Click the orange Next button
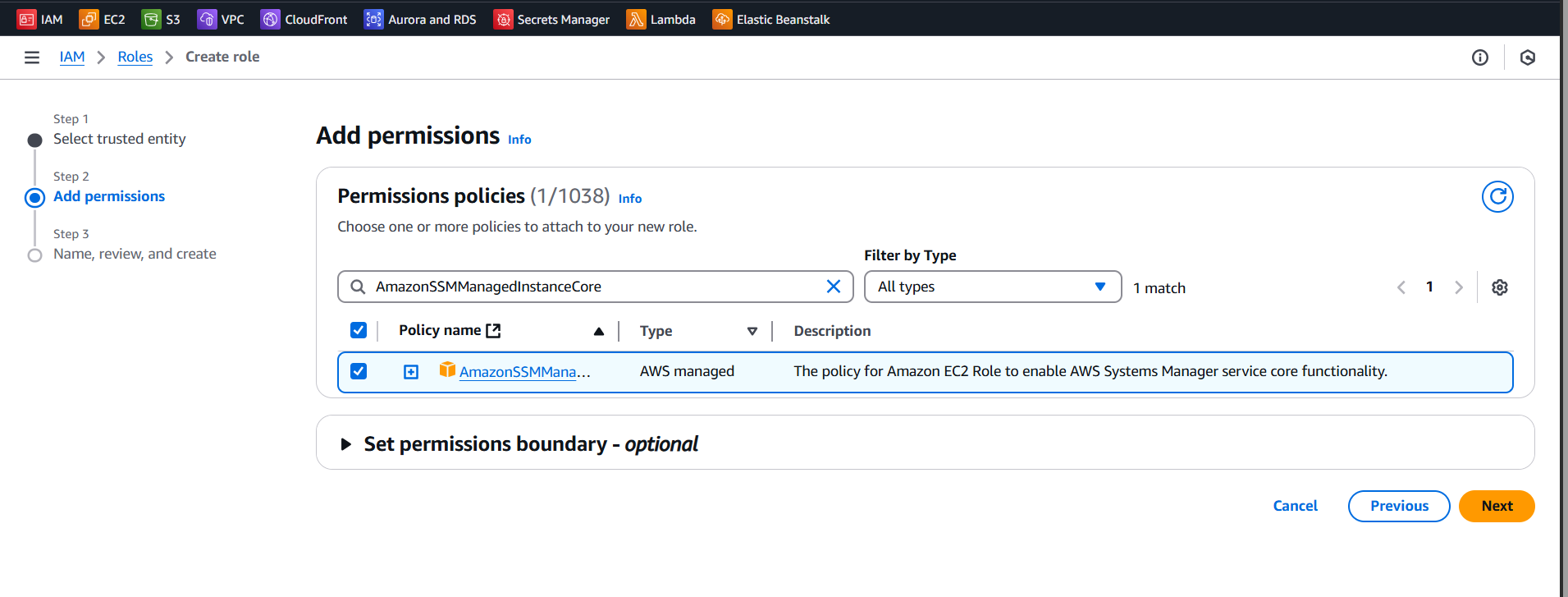The image size is (1568, 597). click(1497, 506)
